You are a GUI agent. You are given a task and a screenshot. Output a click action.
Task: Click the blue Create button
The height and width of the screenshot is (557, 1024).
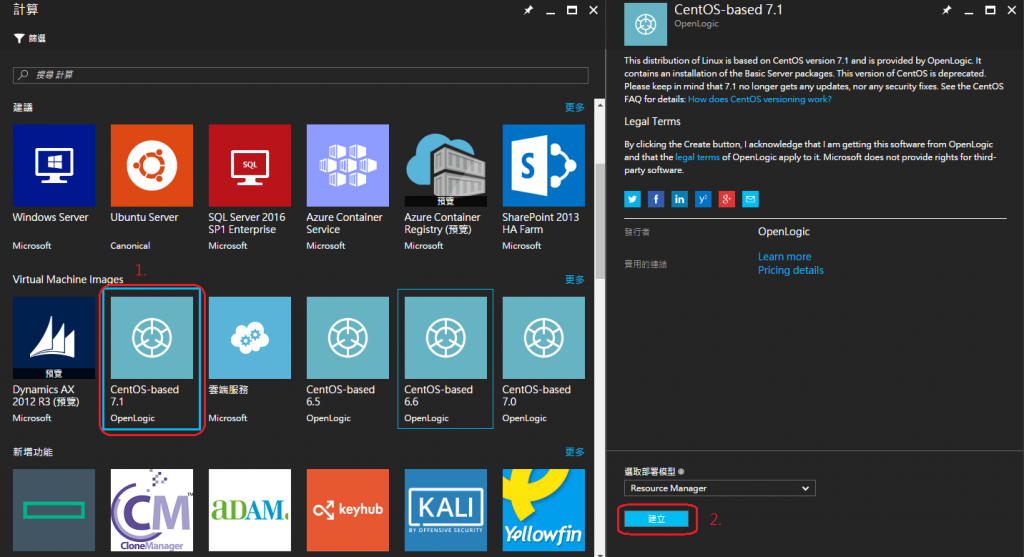pyautogui.click(x=656, y=518)
